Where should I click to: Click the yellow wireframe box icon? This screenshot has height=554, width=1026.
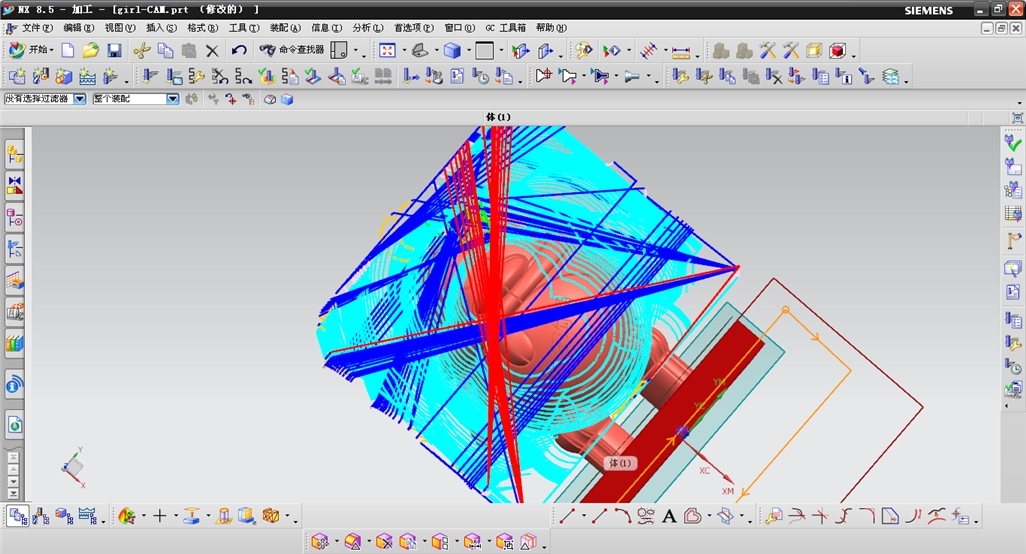click(x=814, y=50)
